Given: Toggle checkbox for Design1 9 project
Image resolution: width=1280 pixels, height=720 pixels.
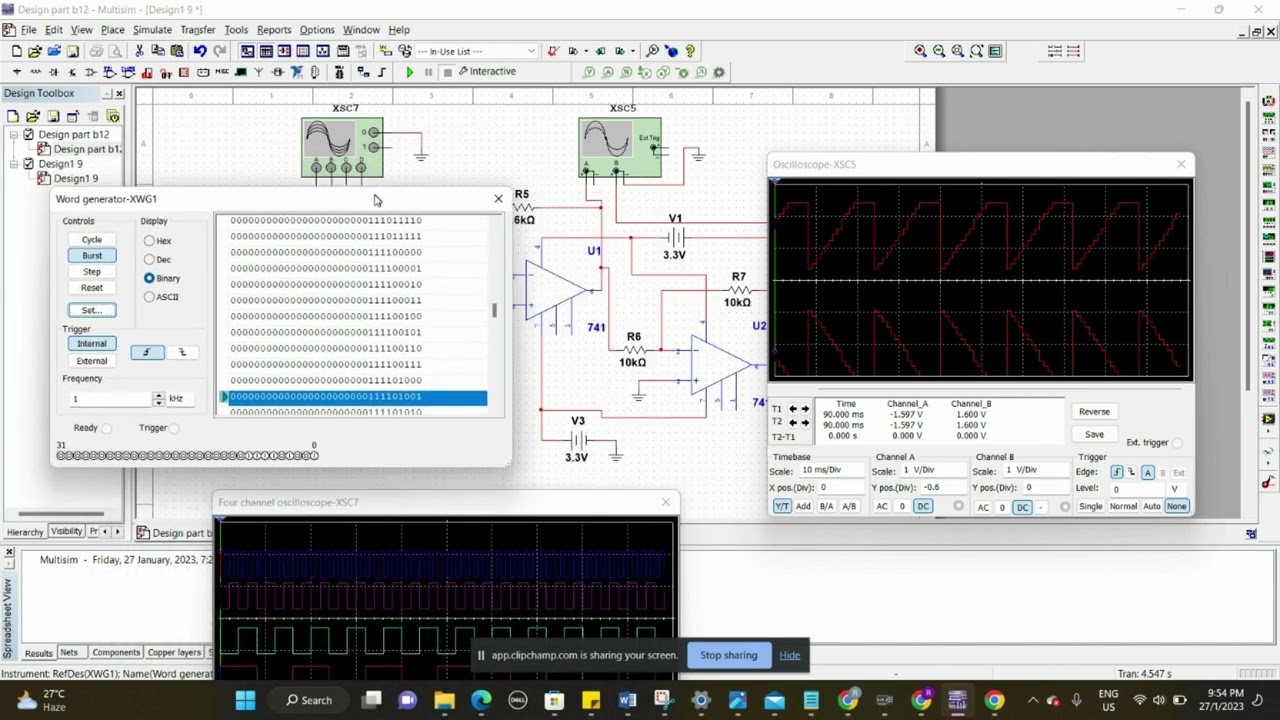Looking at the screenshot, I should coord(29,164).
